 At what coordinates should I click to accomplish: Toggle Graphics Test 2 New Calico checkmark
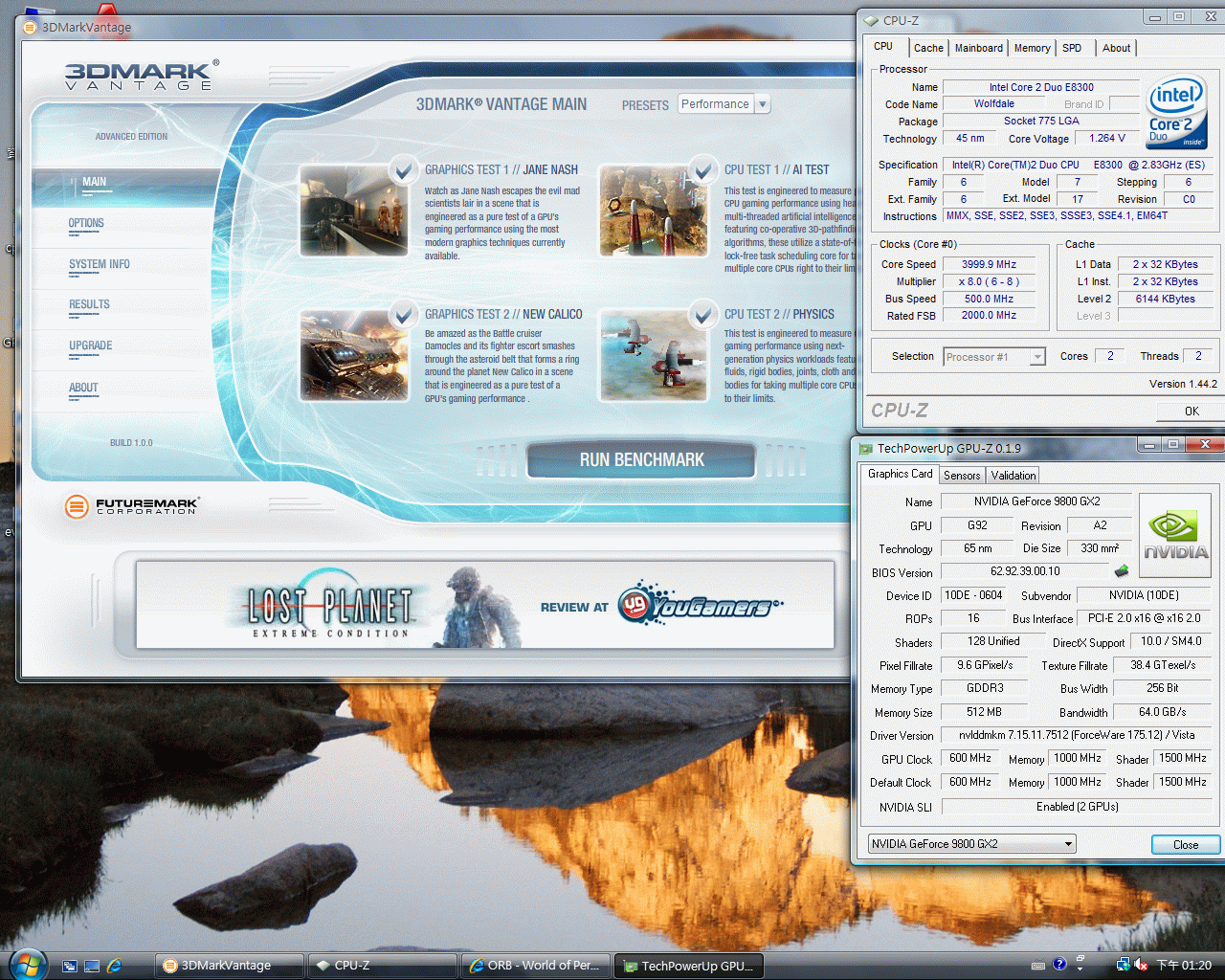403,313
